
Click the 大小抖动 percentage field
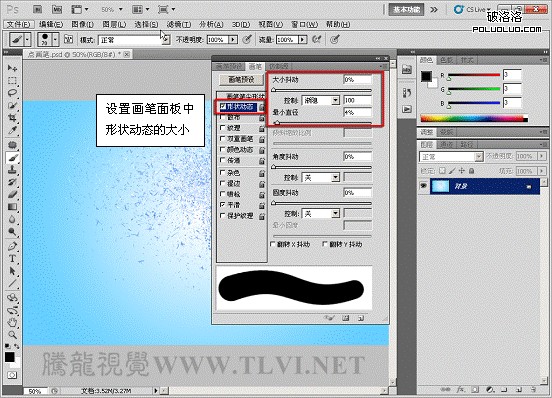[358, 80]
